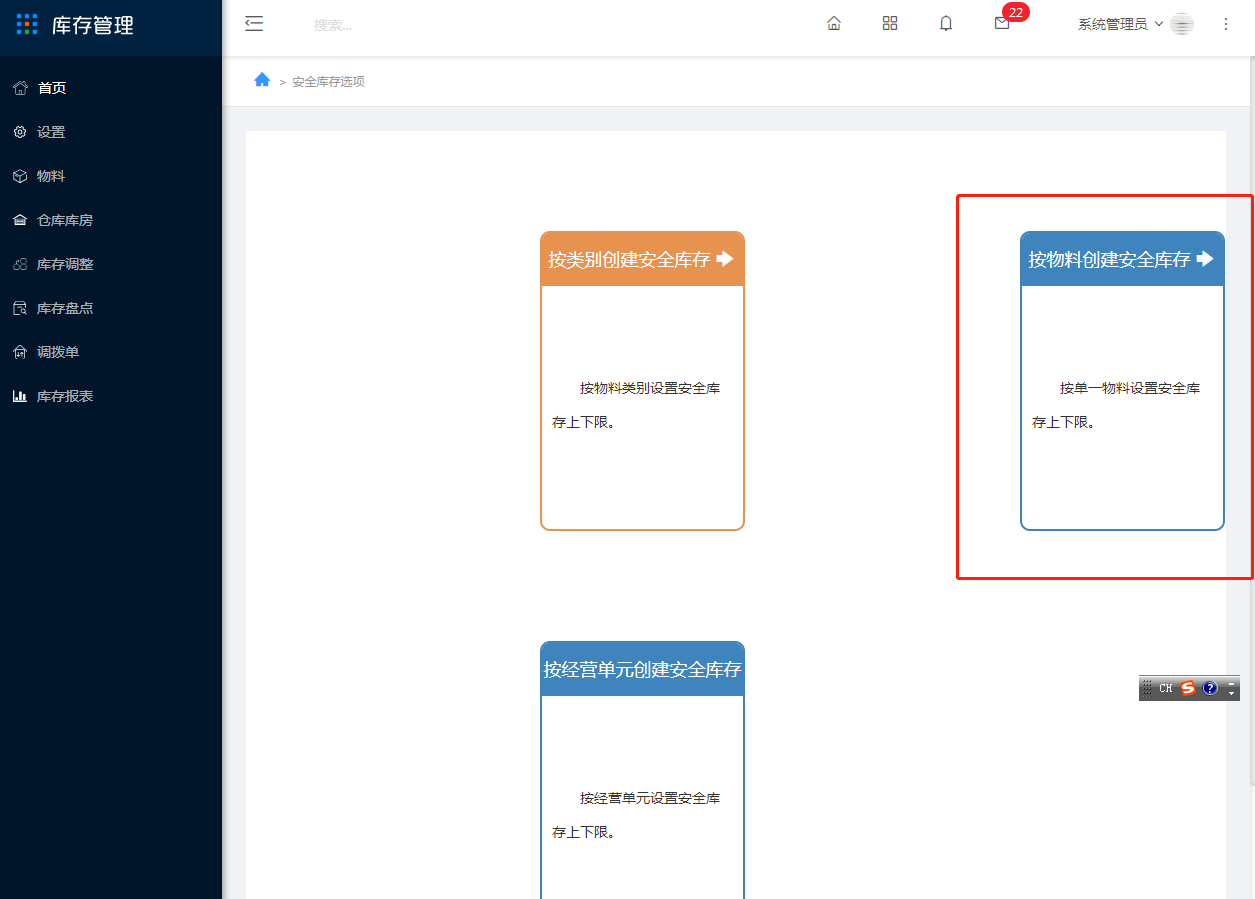Click the icon beside 库存盘点

point(20,308)
